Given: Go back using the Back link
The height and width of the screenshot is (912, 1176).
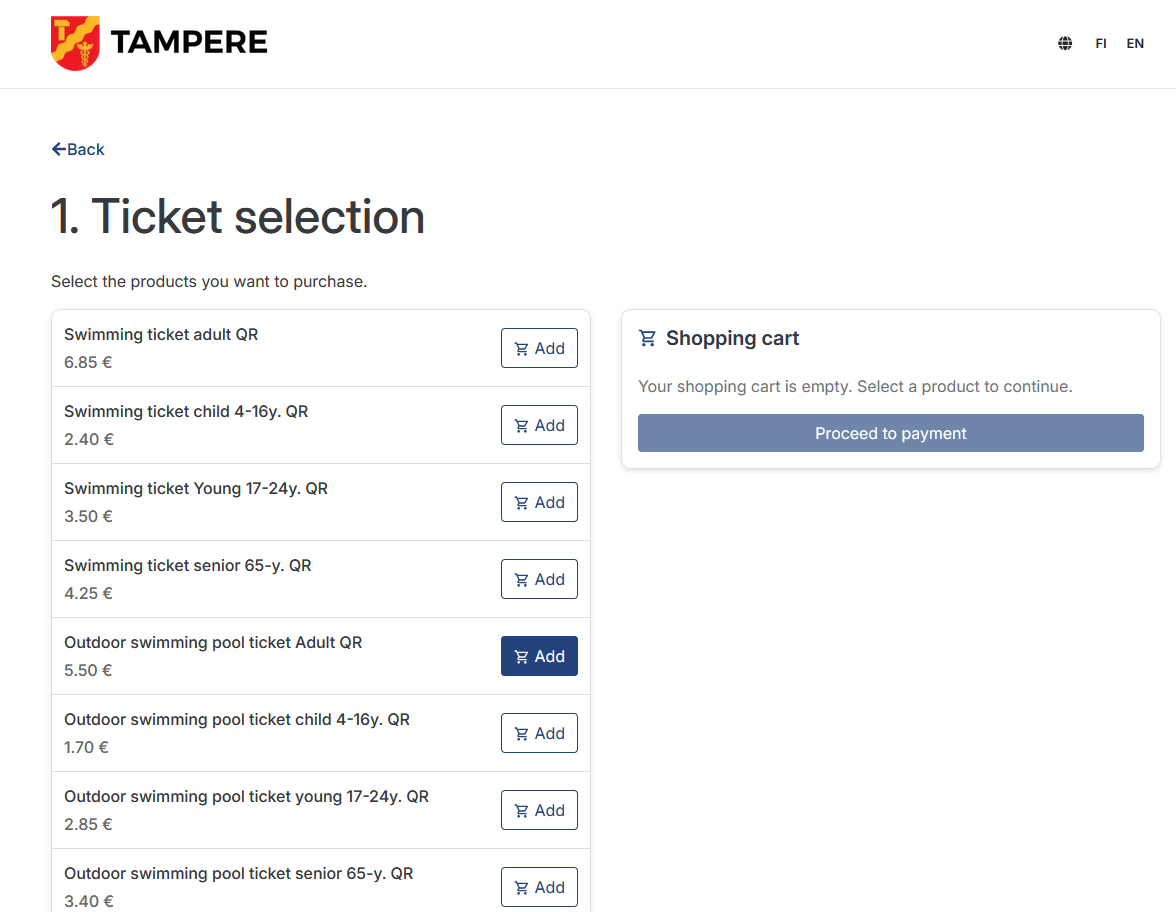Looking at the screenshot, I should [79, 149].
